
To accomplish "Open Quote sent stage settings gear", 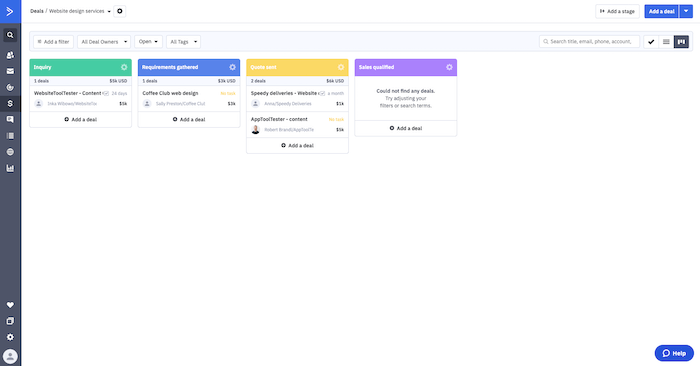I will click(341, 67).
